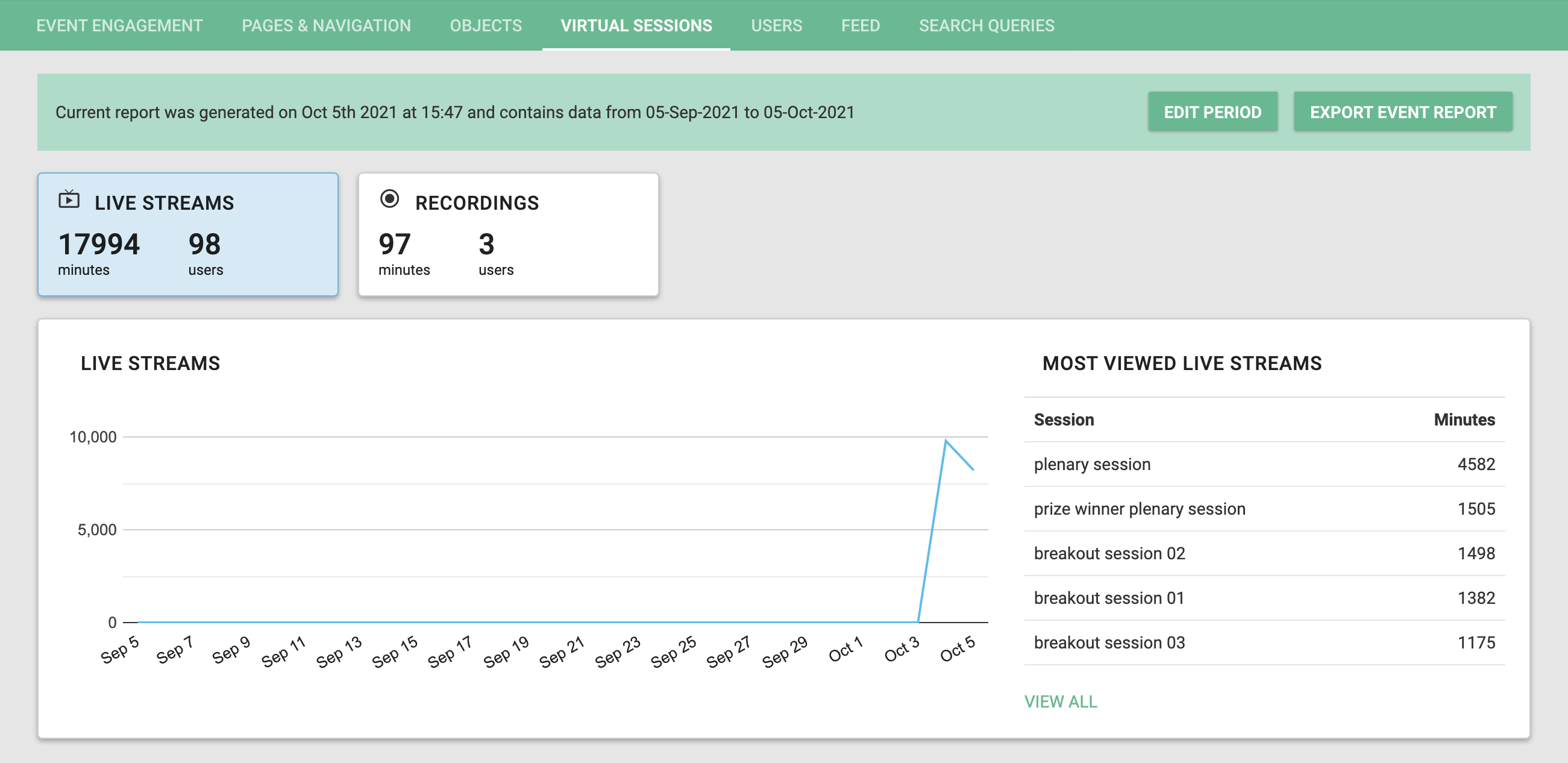
Task: Click the 5,000 y-axis label
Action: (97, 529)
